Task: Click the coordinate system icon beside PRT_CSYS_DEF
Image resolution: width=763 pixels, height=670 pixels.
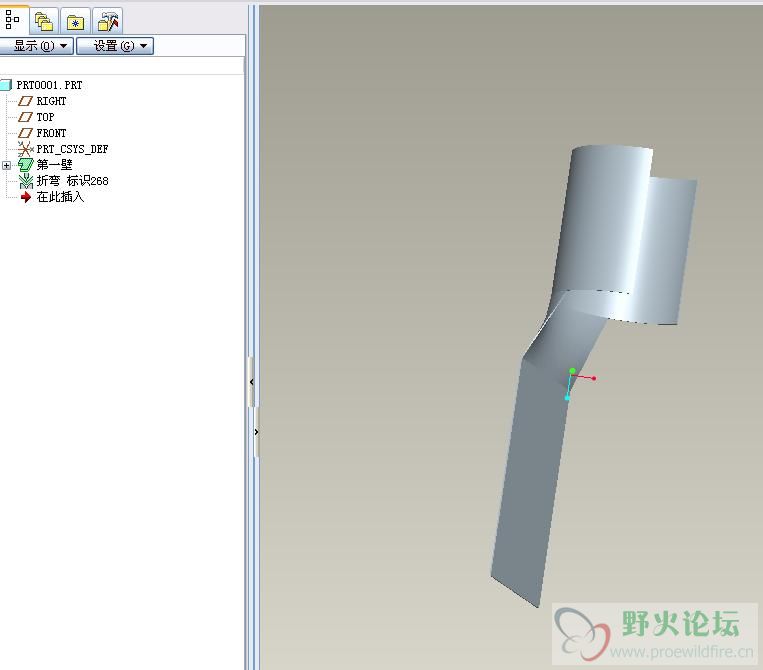Action: coord(25,149)
